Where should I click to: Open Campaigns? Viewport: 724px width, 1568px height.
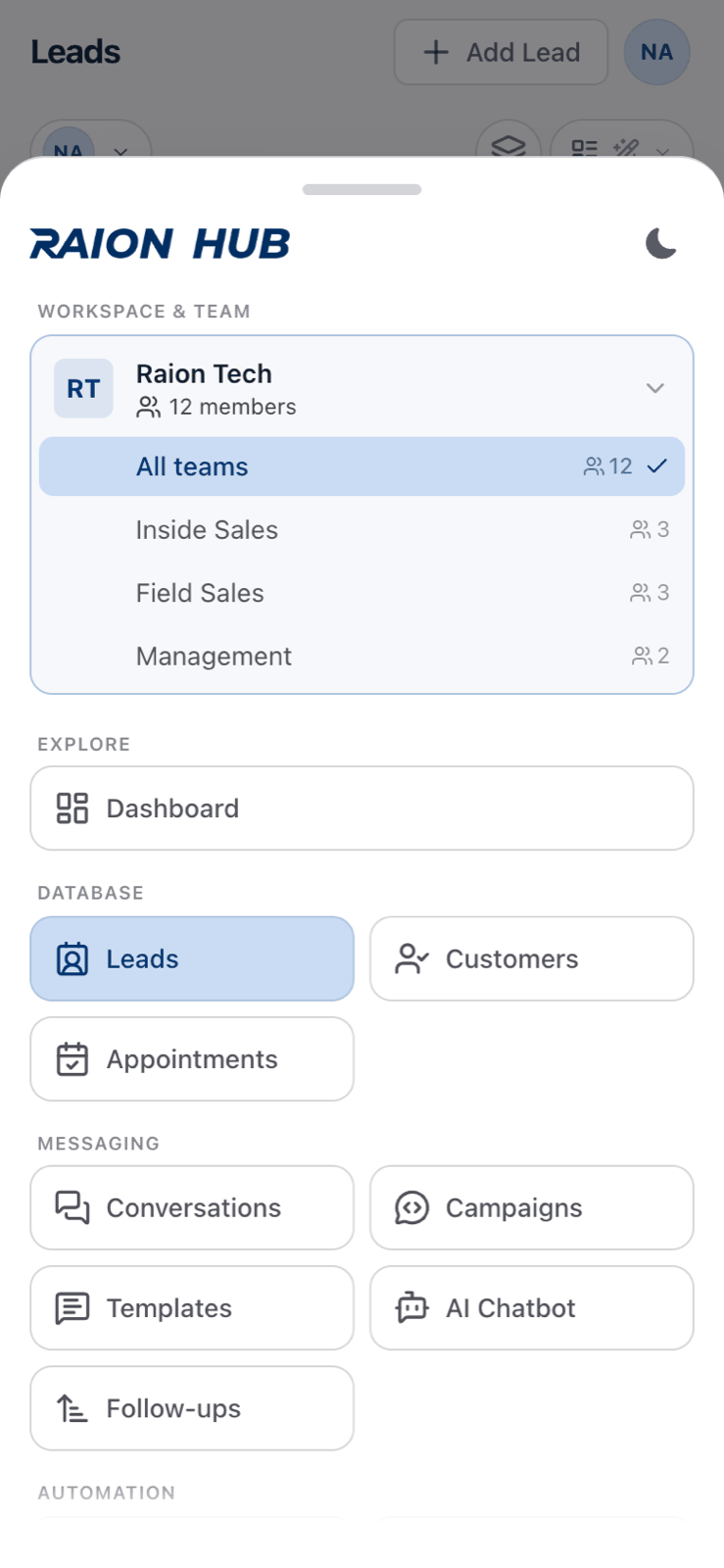[532, 1208]
